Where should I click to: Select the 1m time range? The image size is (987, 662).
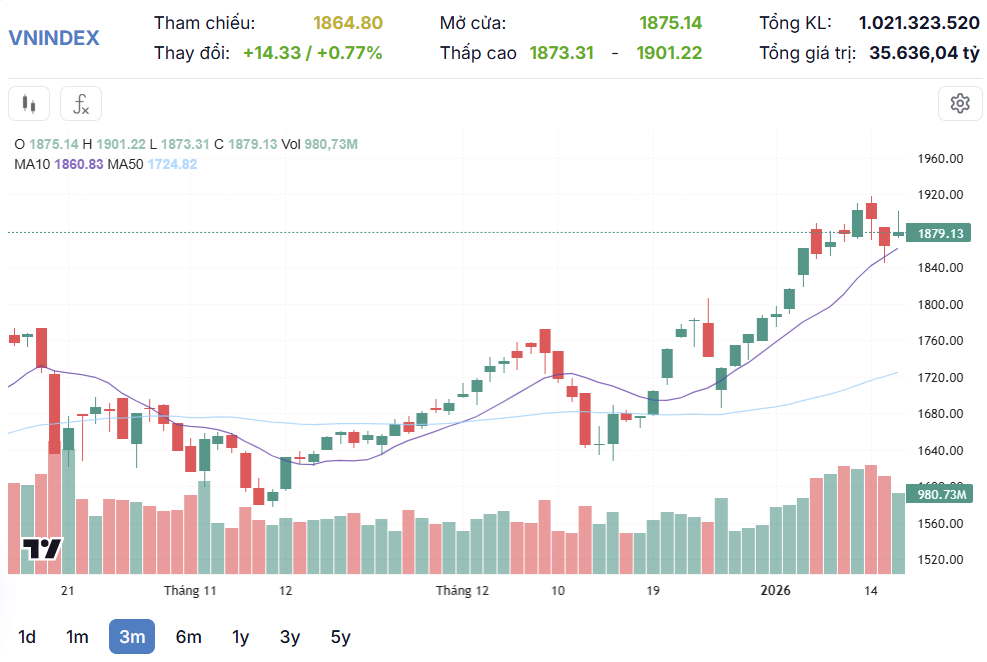77,637
